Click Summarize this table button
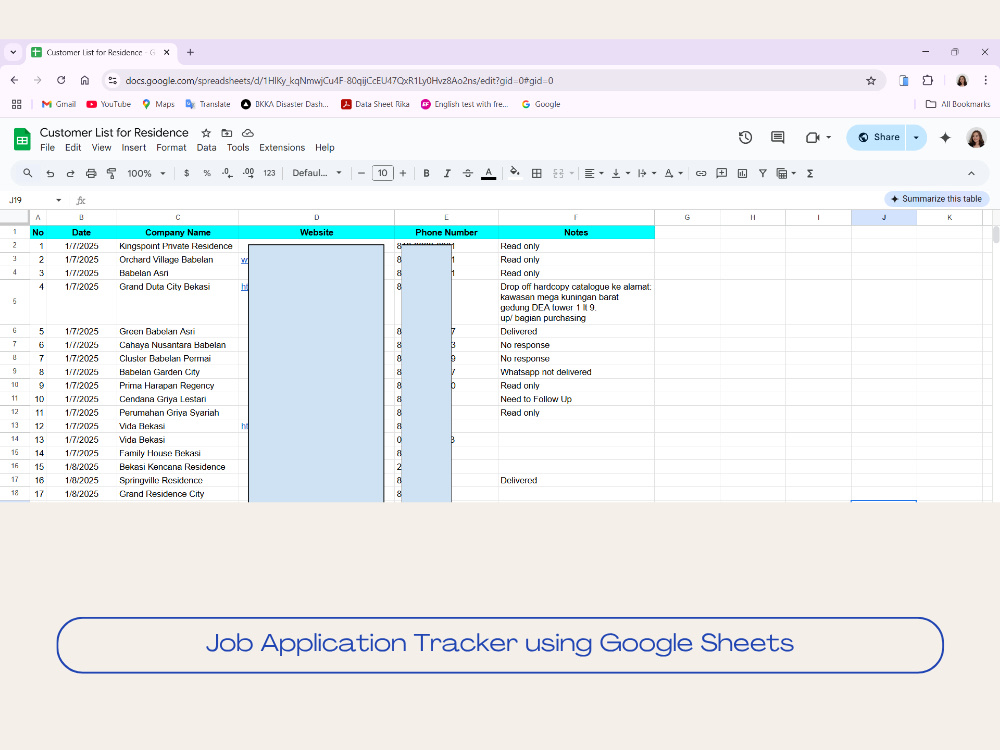The image size is (1000, 750). 936,199
